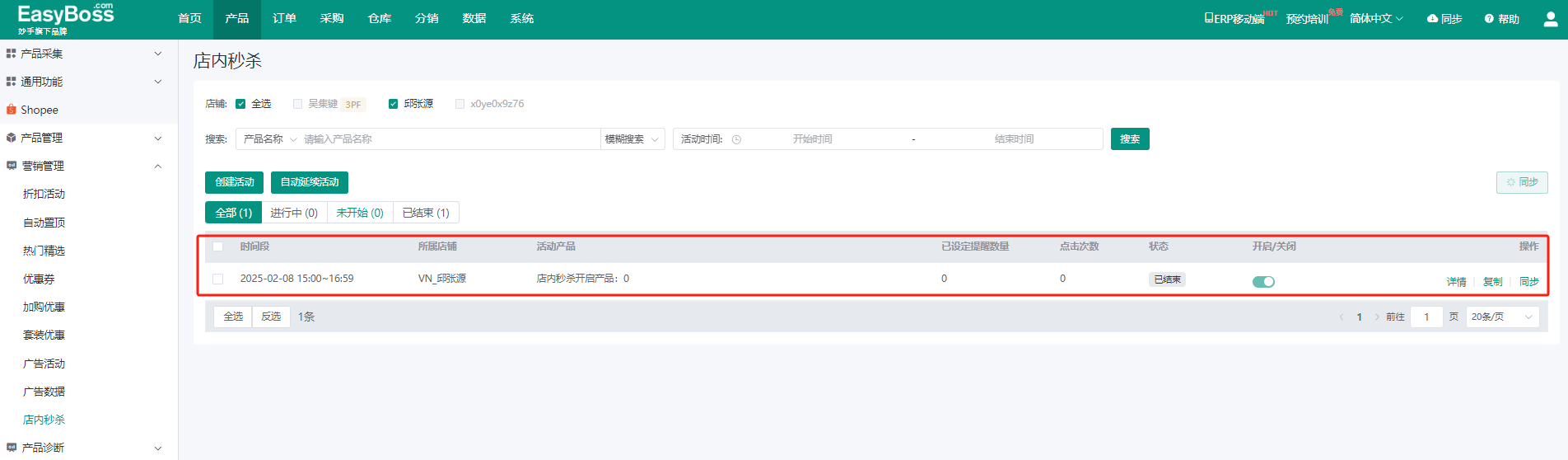1568x460 pixels.
Task: Open the 简体中文 language dropdown
Action: pyautogui.click(x=1376, y=19)
